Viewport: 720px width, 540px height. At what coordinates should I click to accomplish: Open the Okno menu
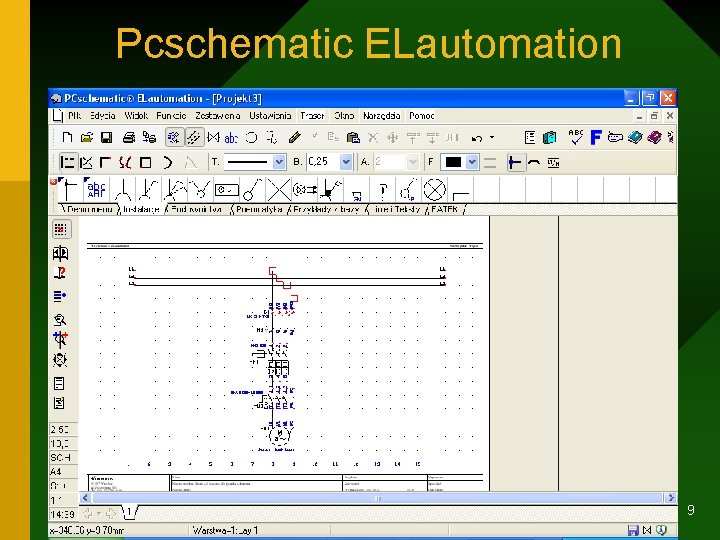click(x=344, y=116)
